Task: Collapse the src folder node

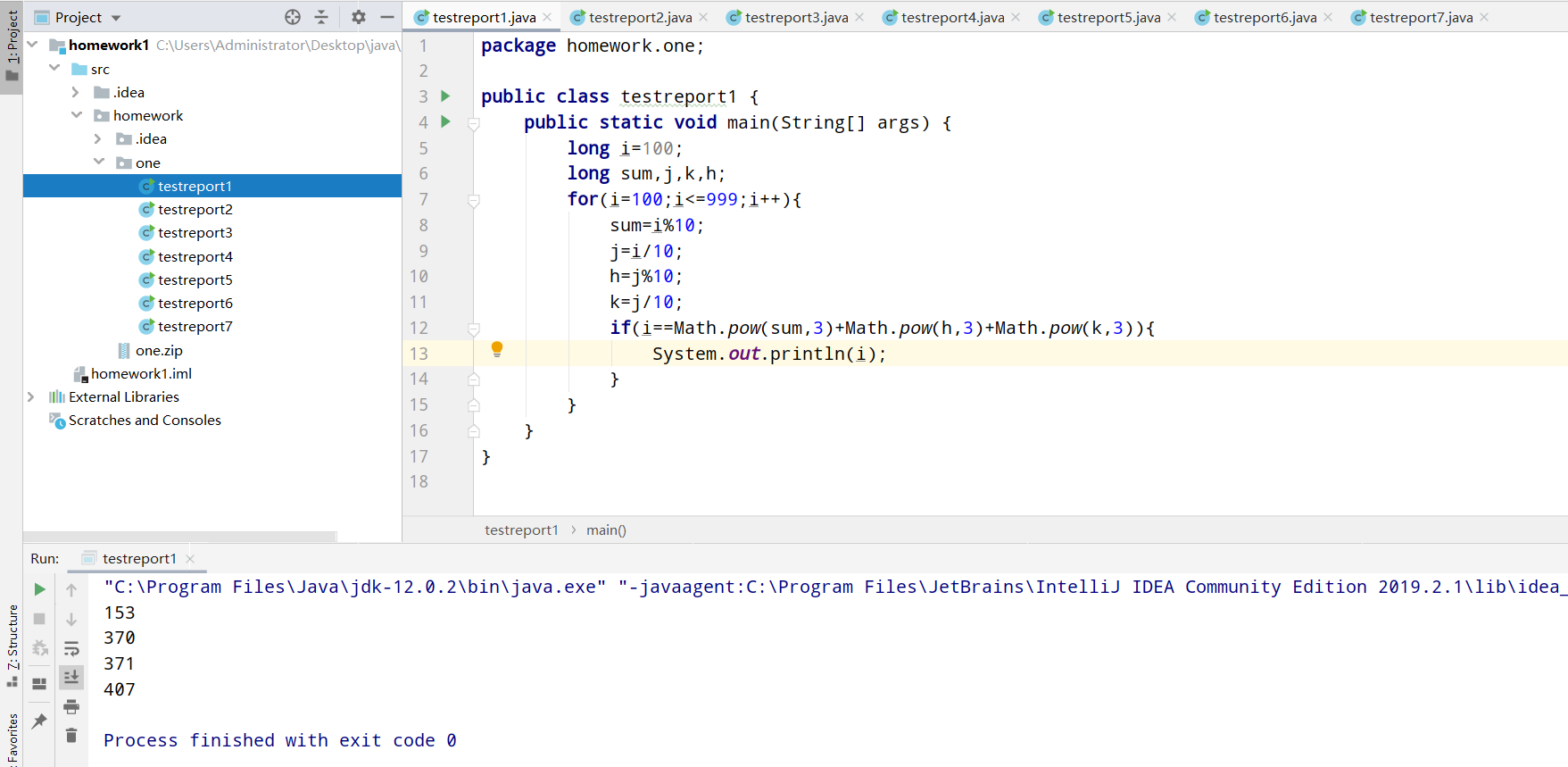Action: 54,68
